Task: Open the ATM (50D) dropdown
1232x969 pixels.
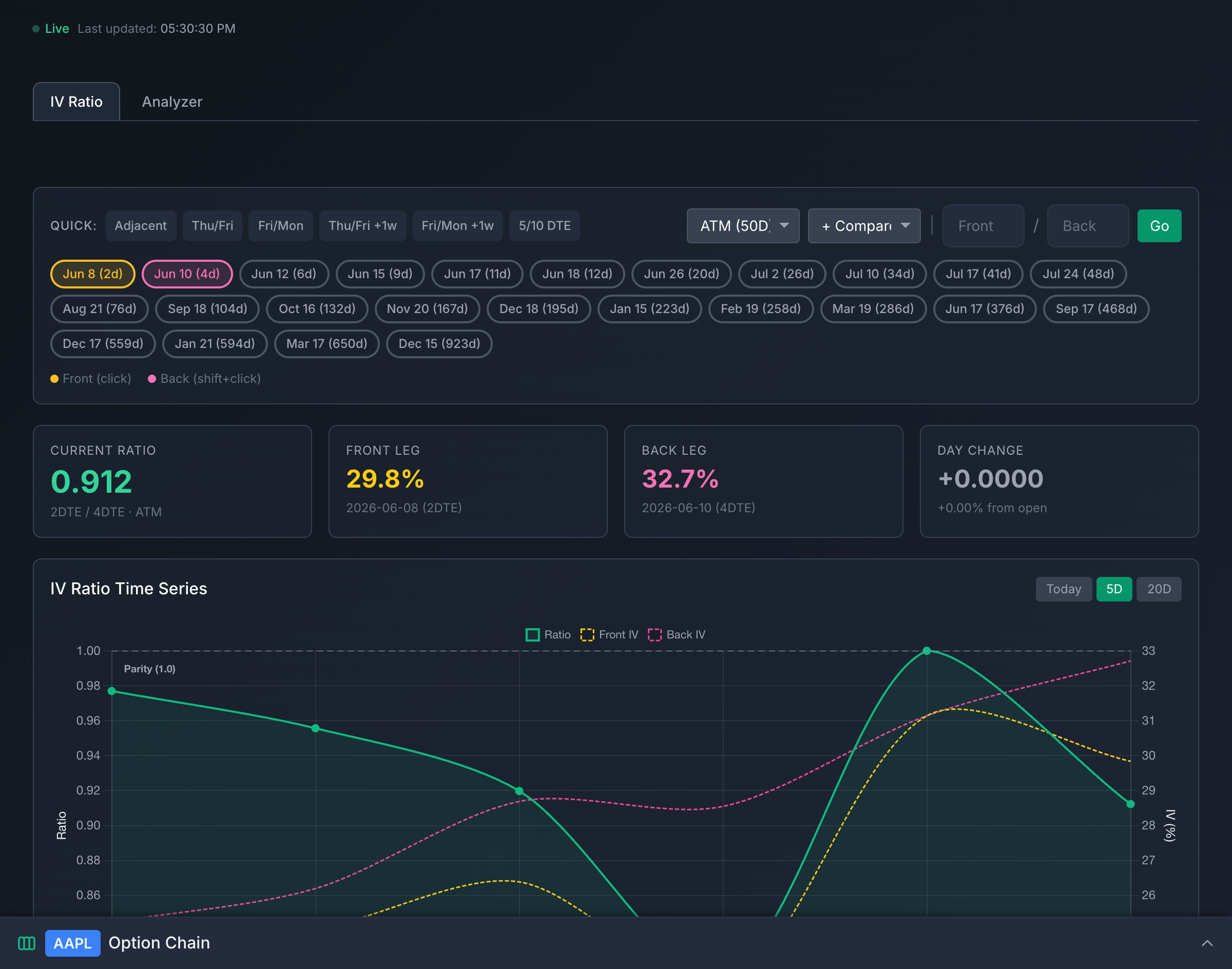Action: [x=743, y=226]
